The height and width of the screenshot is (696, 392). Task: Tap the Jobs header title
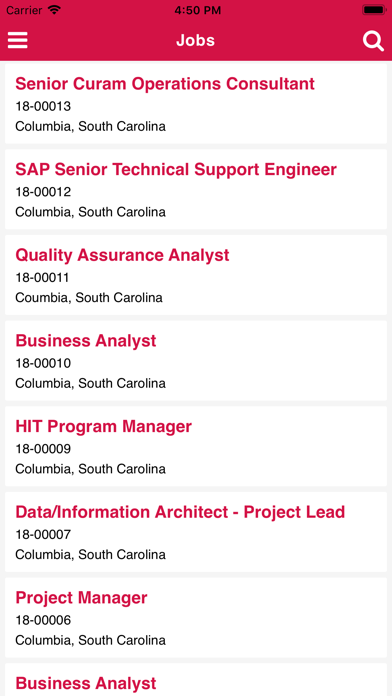click(x=195, y=40)
